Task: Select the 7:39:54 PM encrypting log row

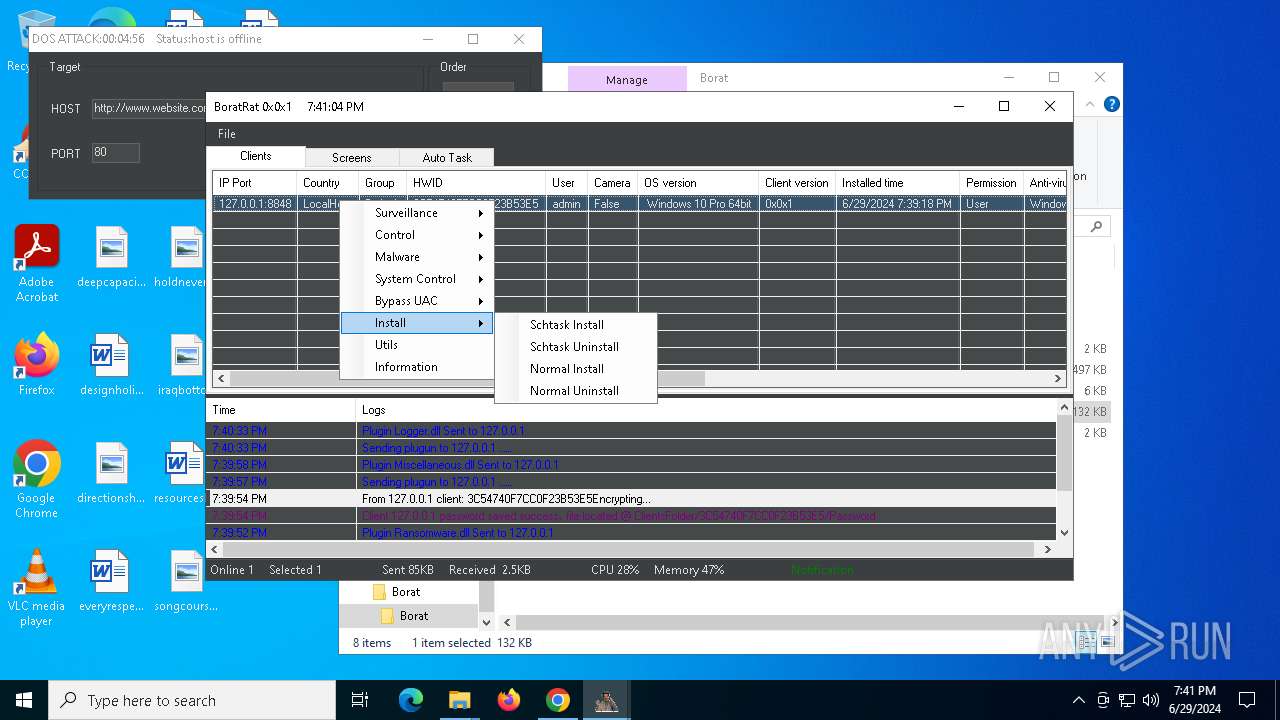Action: tap(631, 499)
